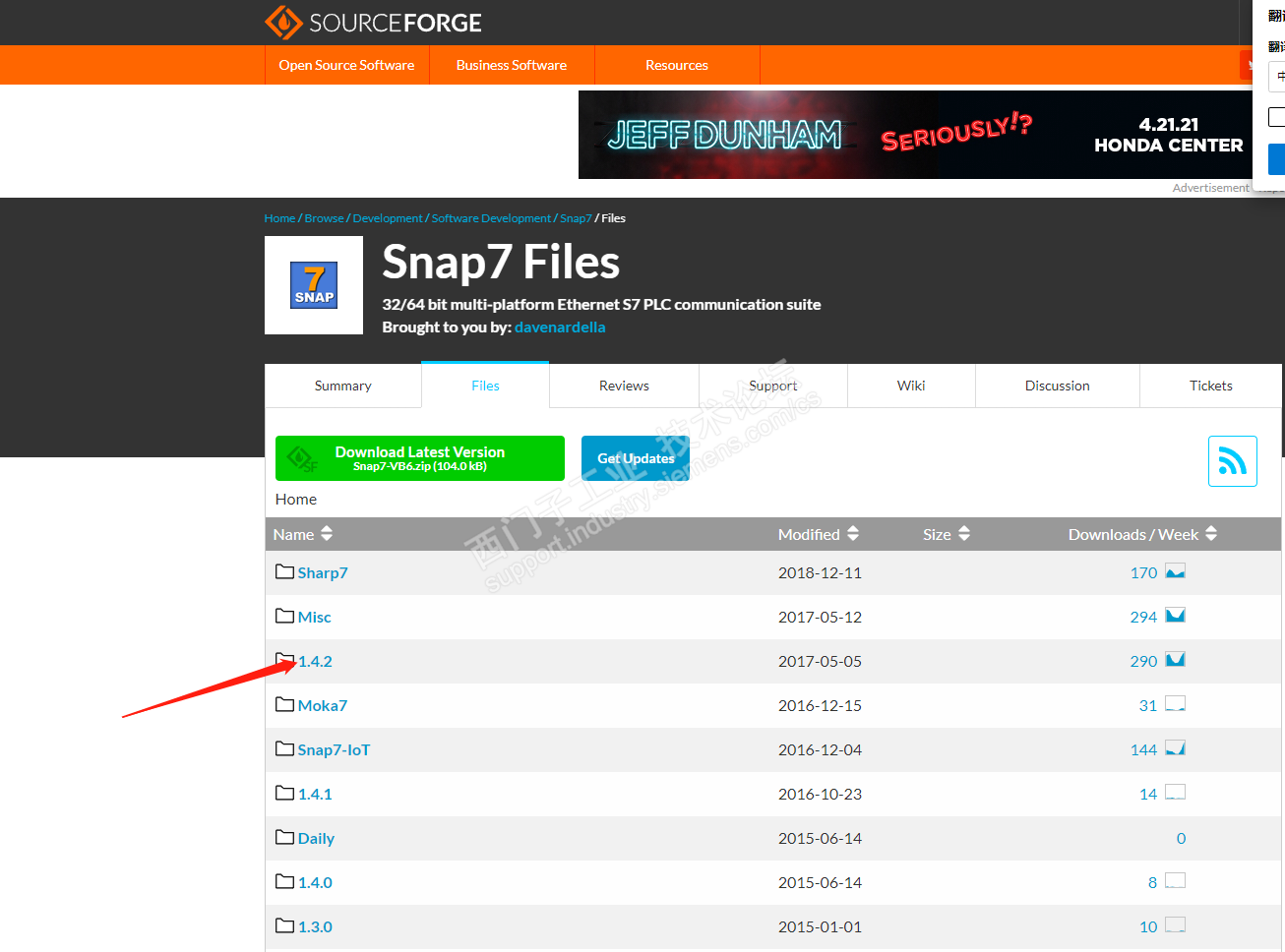
Task: Click the Browse breadcrumb link
Action: [324, 218]
